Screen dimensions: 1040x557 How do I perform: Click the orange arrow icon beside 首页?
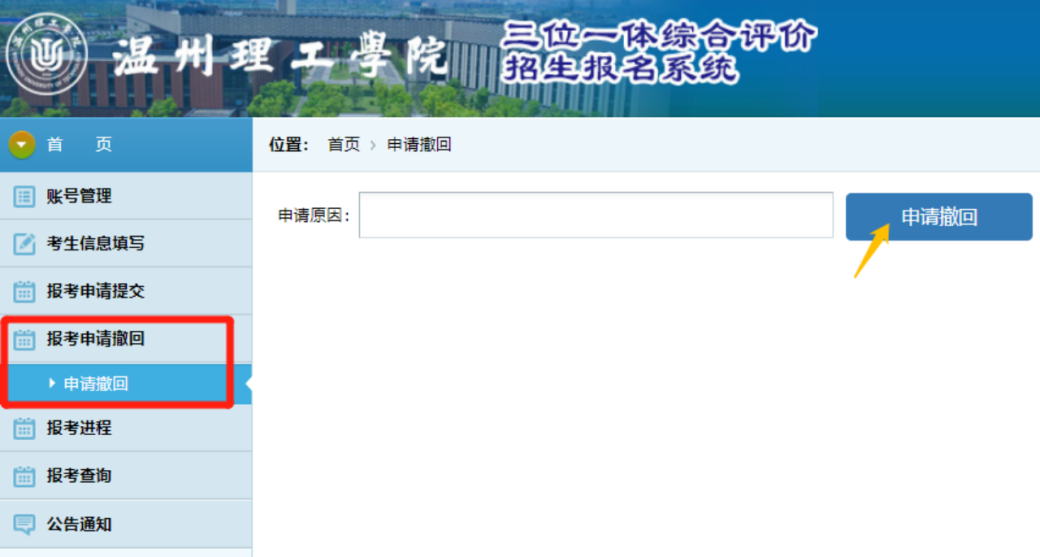tap(22, 145)
